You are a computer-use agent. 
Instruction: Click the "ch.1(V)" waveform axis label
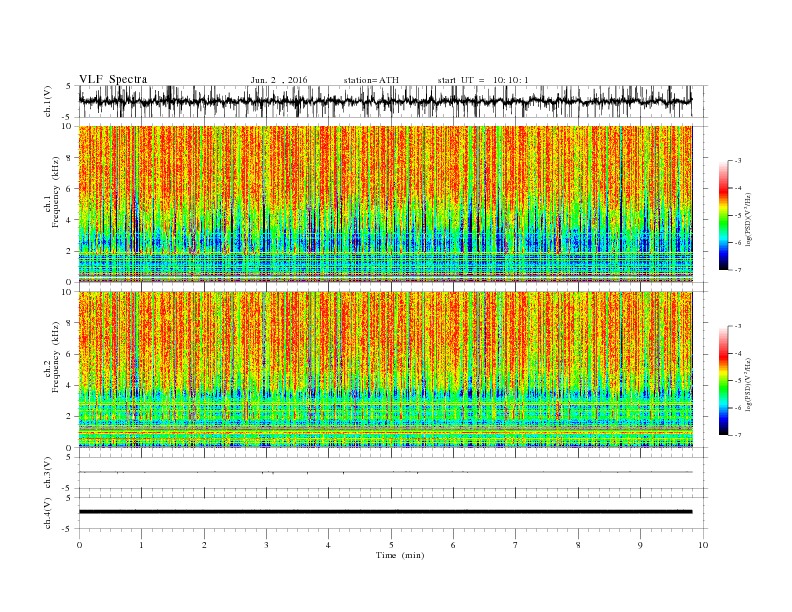tap(48, 101)
